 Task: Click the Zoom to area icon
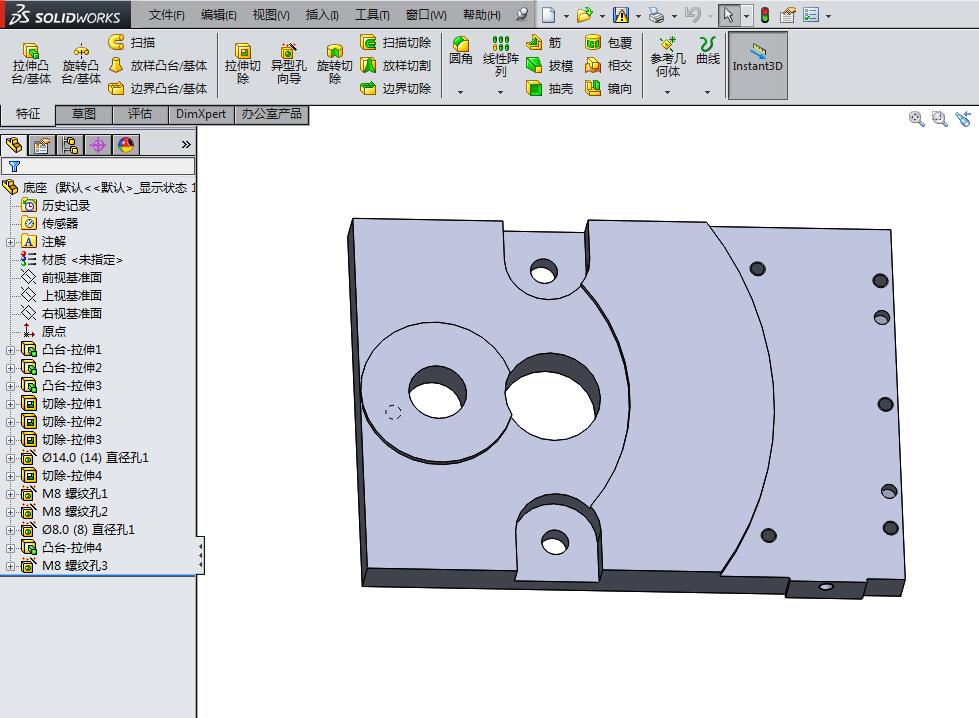[x=939, y=119]
